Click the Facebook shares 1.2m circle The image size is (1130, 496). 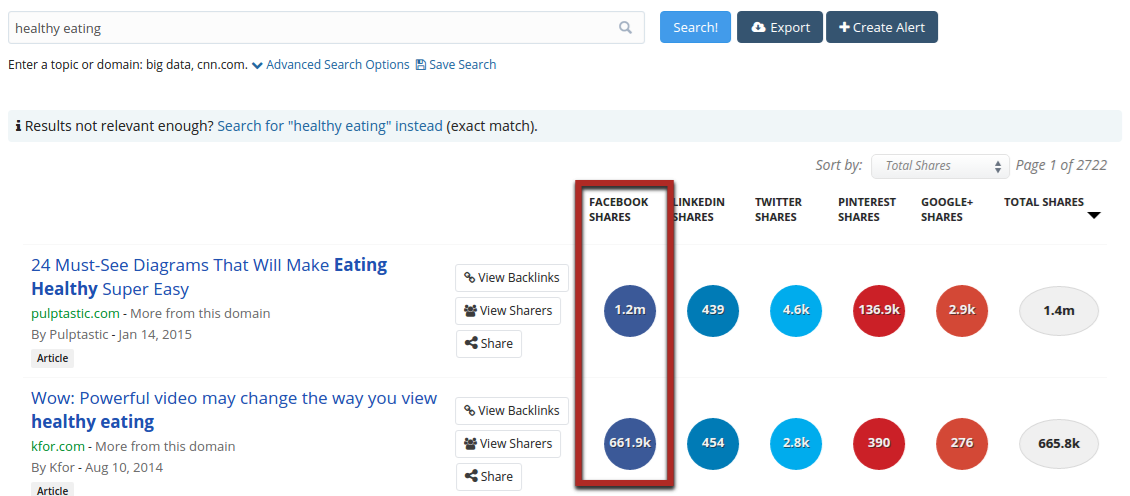(630, 311)
